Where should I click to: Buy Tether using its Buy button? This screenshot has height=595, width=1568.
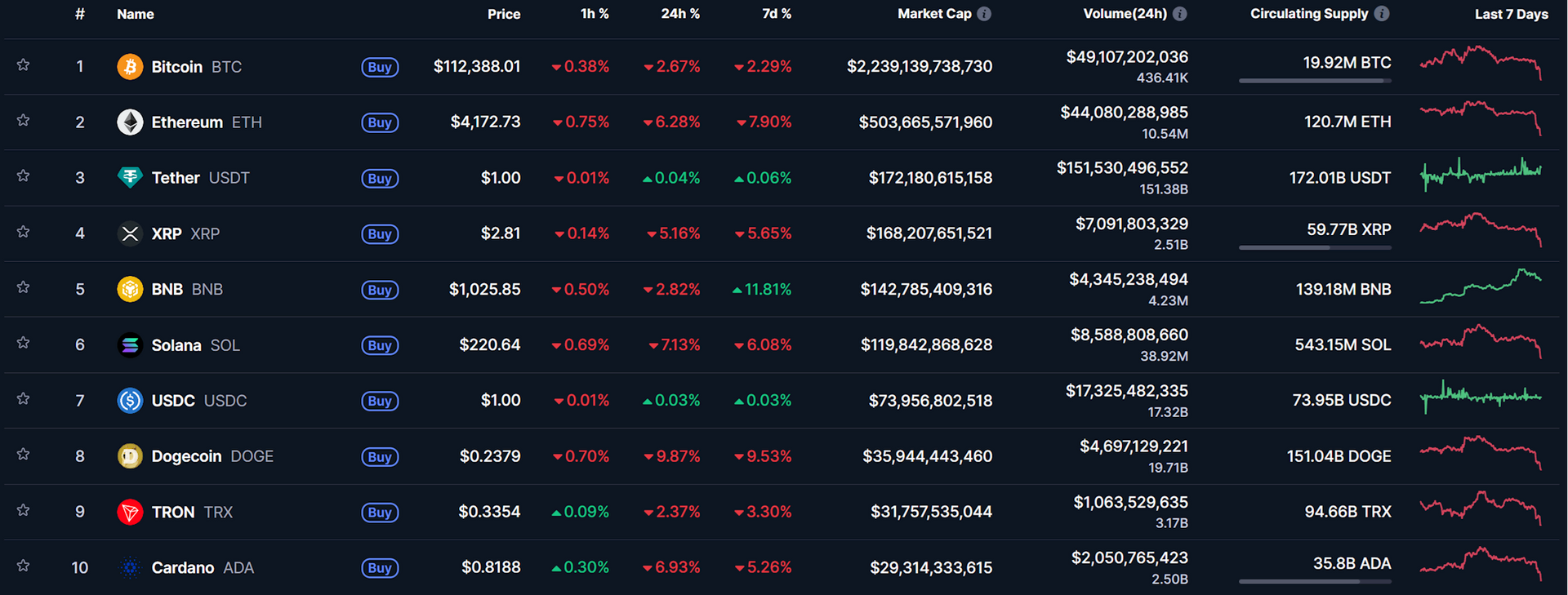click(x=380, y=178)
